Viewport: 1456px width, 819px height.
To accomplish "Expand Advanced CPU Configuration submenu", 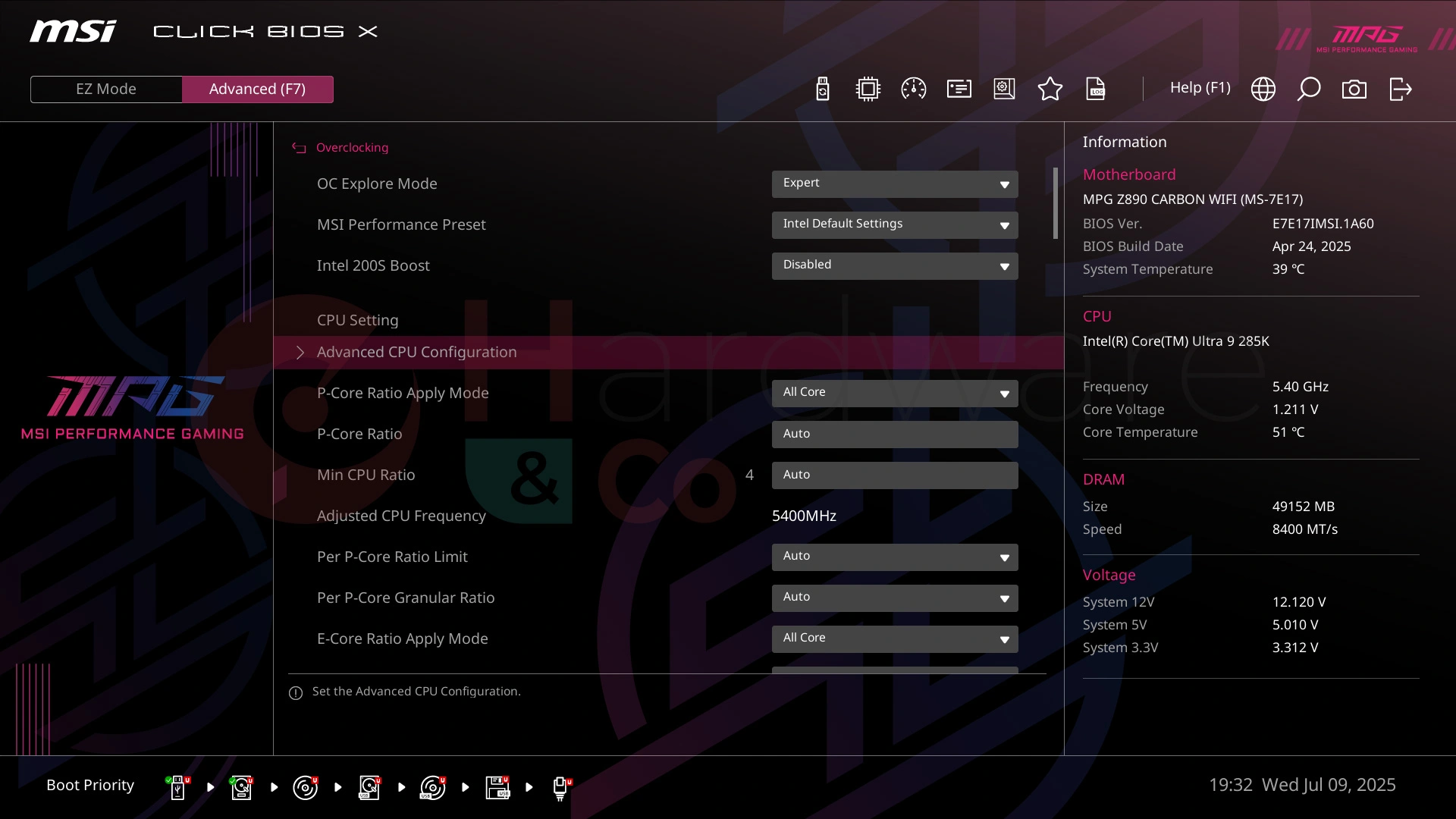I will 668,353.
